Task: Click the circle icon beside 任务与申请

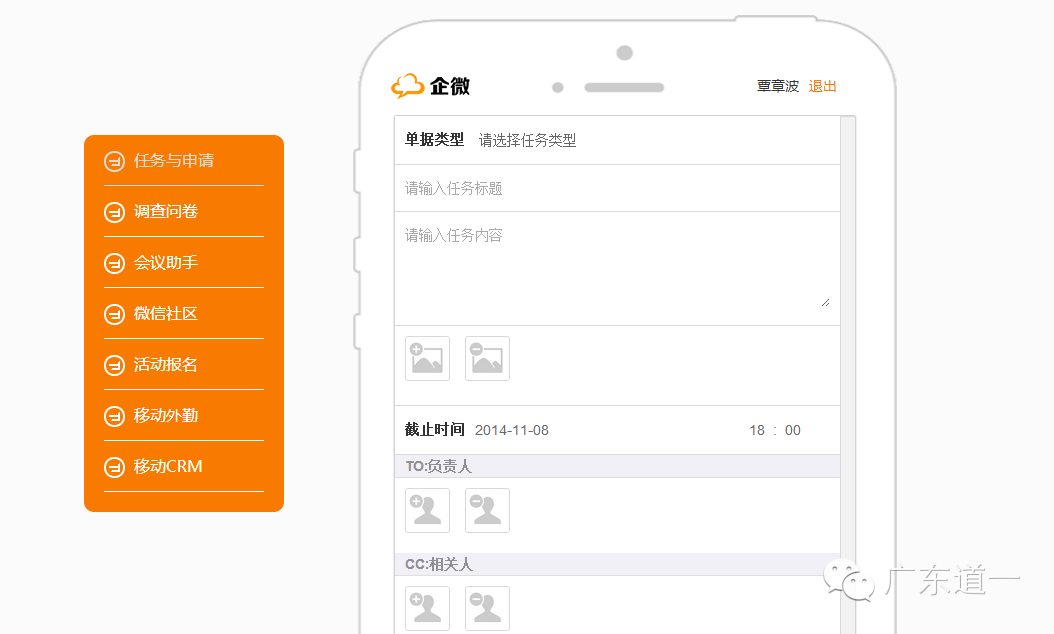Action: (x=114, y=161)
